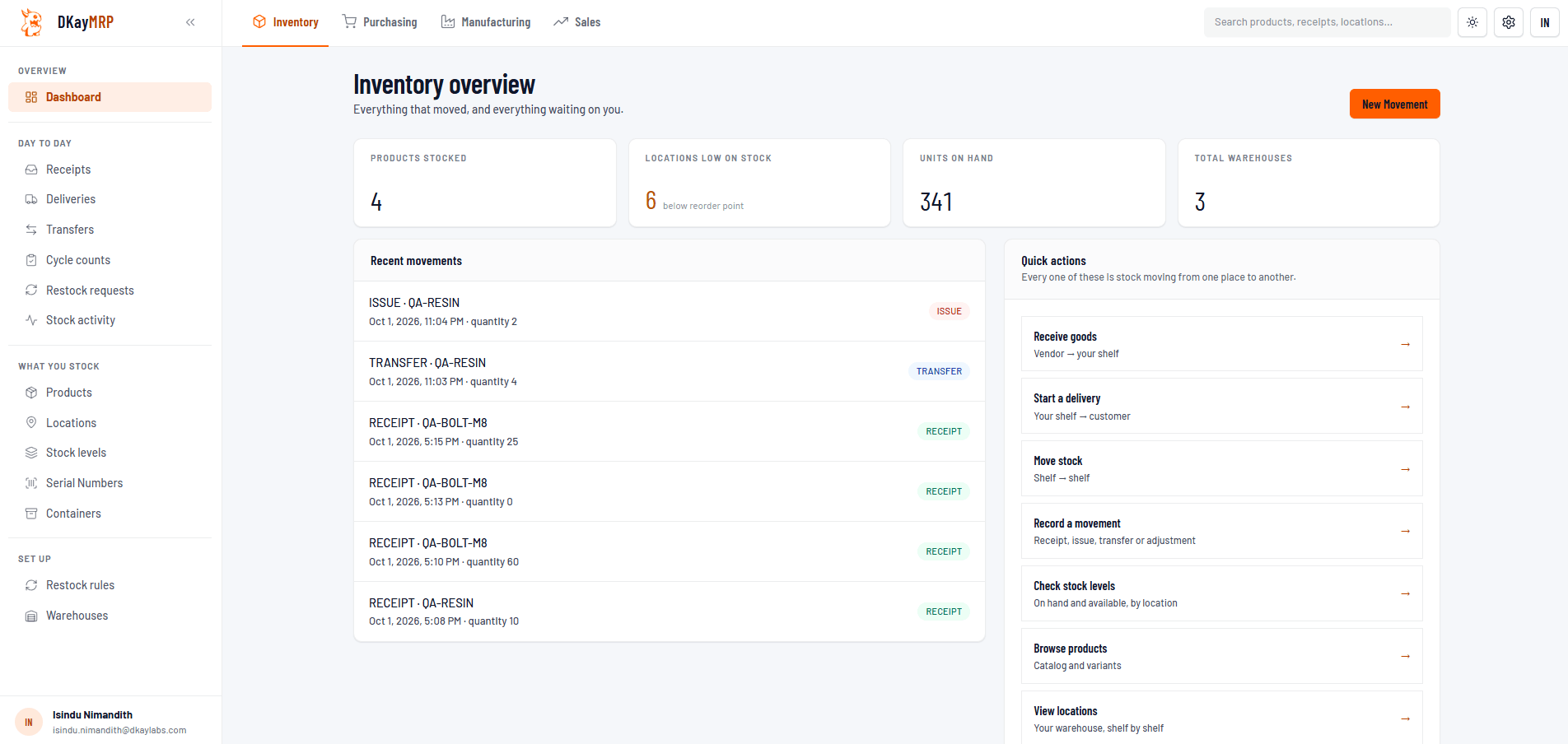Open the Purchasing tab

pyautogui.click(x=380, y=22)
